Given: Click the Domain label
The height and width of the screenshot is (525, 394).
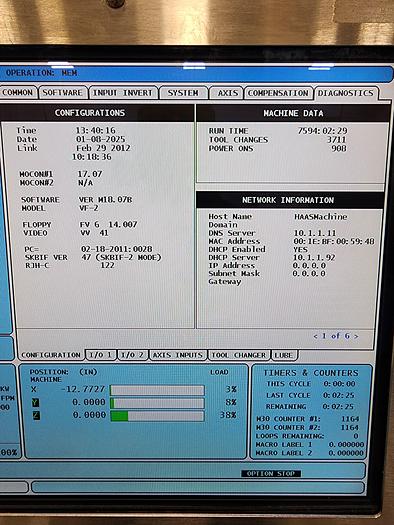Looking at the screenshot, I should pos(223,225).
